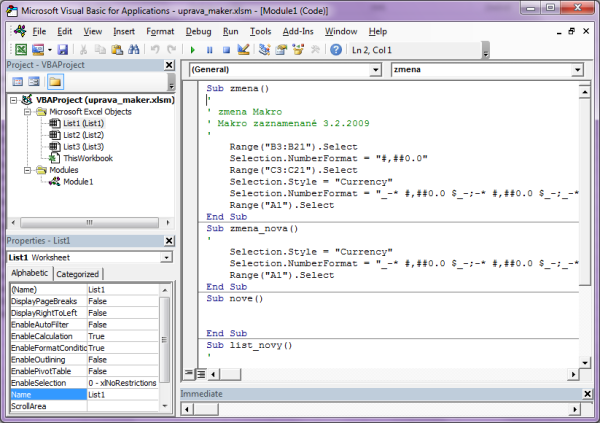Click the Paste toolbar icon
Image resolution: width=600 pixels, height=423 pixels.
(x=117, y=50)
